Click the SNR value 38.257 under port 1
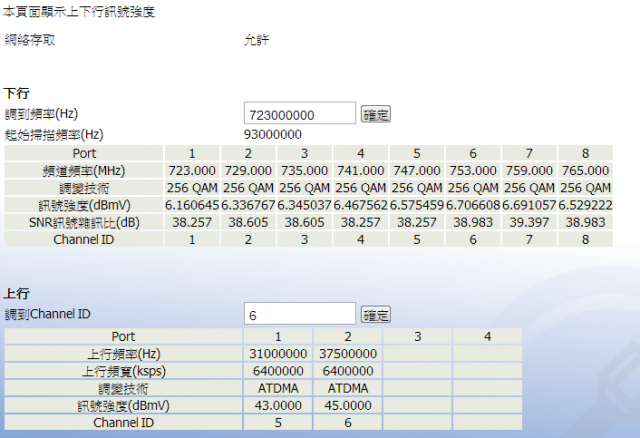Image resolution: width=640 pixels, height=438 pixels. coord(192,222)
